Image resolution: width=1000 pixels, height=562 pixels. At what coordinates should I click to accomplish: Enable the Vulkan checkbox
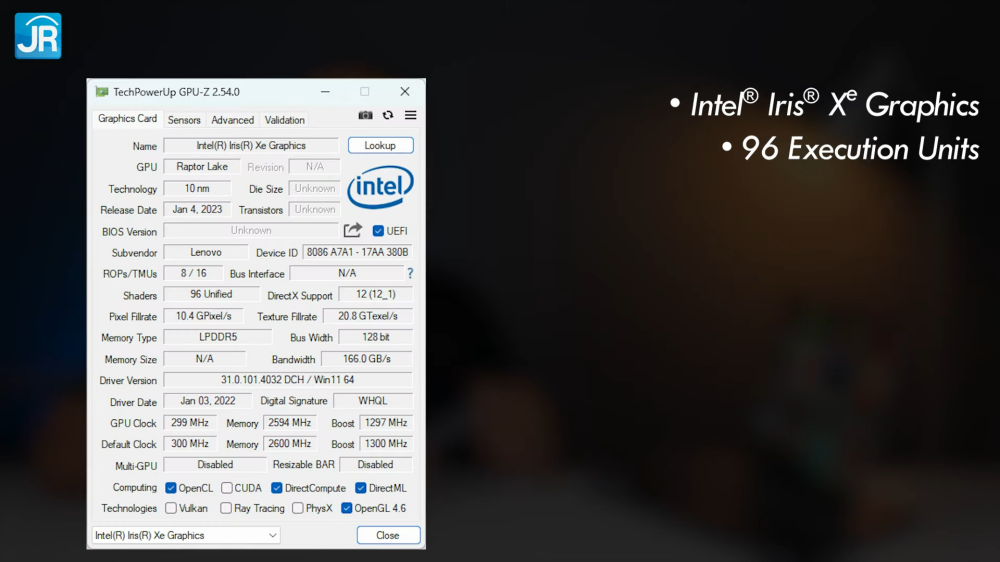[171, 508]
